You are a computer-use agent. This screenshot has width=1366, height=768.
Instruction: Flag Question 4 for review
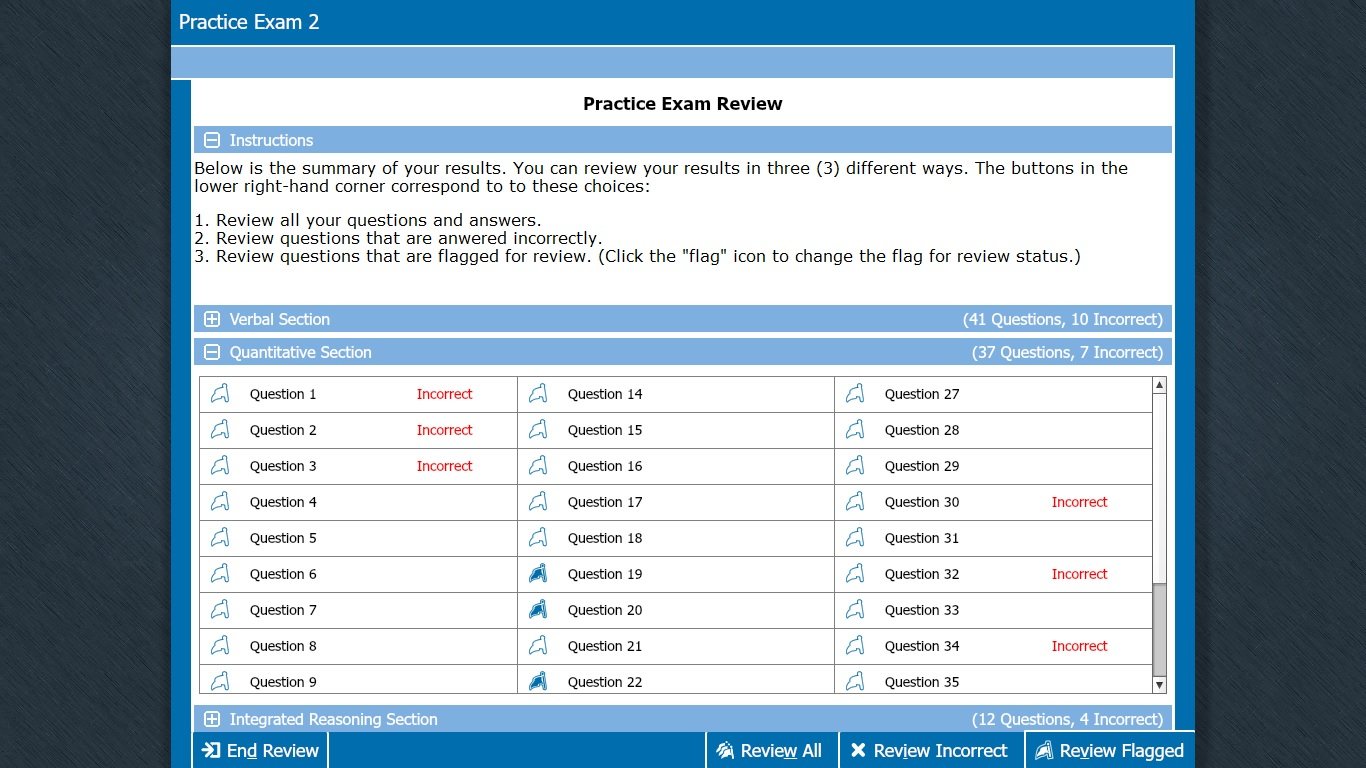220,502
